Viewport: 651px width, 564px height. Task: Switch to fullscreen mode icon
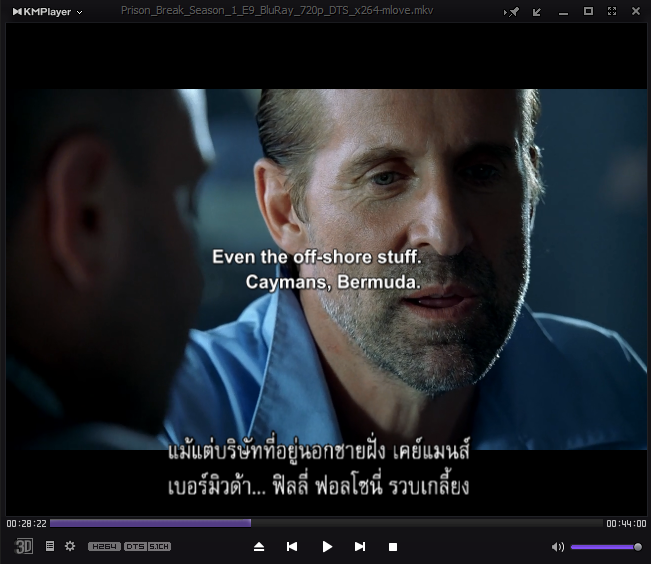pyautogui.click(x=612, y=11)
